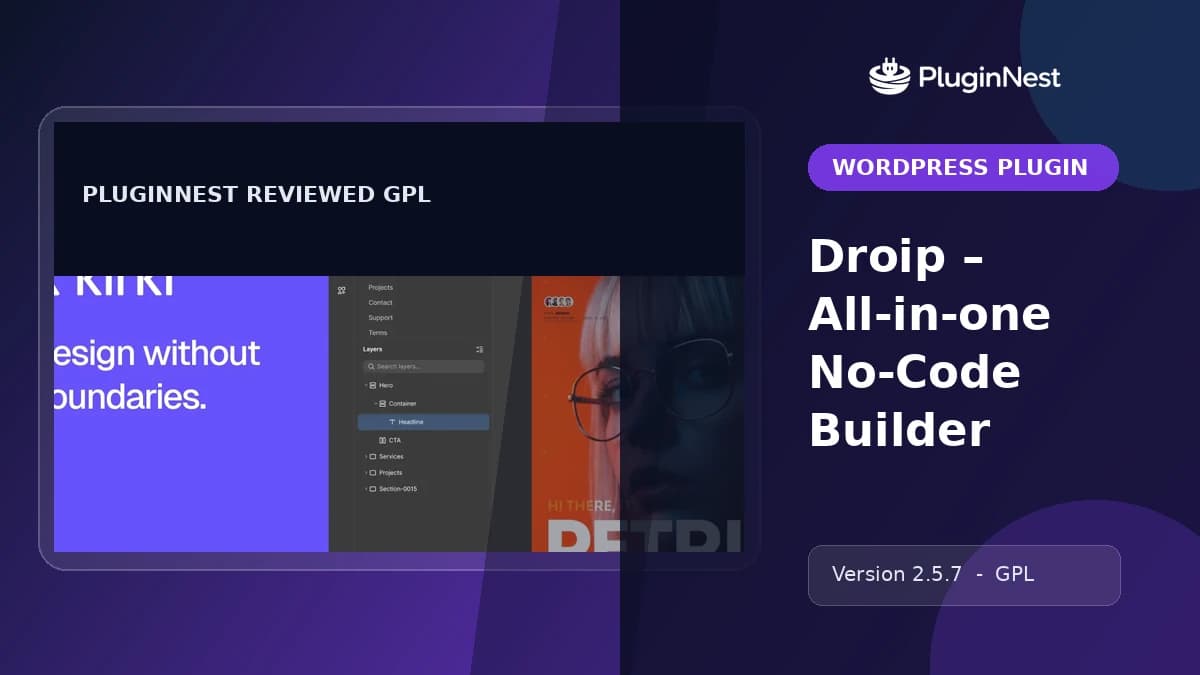This screenshot has width=1200, height=675.
Task: Click the PluginNest logo
Action: click(965, 77)
